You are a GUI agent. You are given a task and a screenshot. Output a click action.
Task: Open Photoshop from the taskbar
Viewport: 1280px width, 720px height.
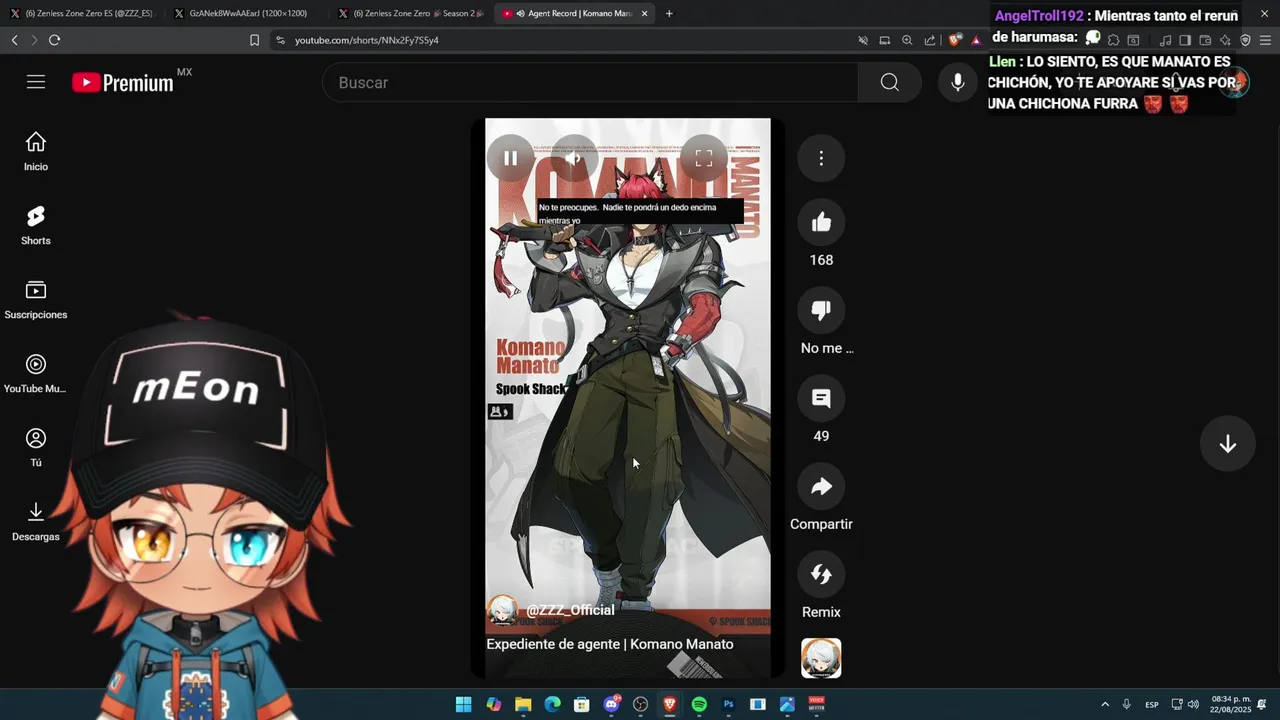[728, 705]
